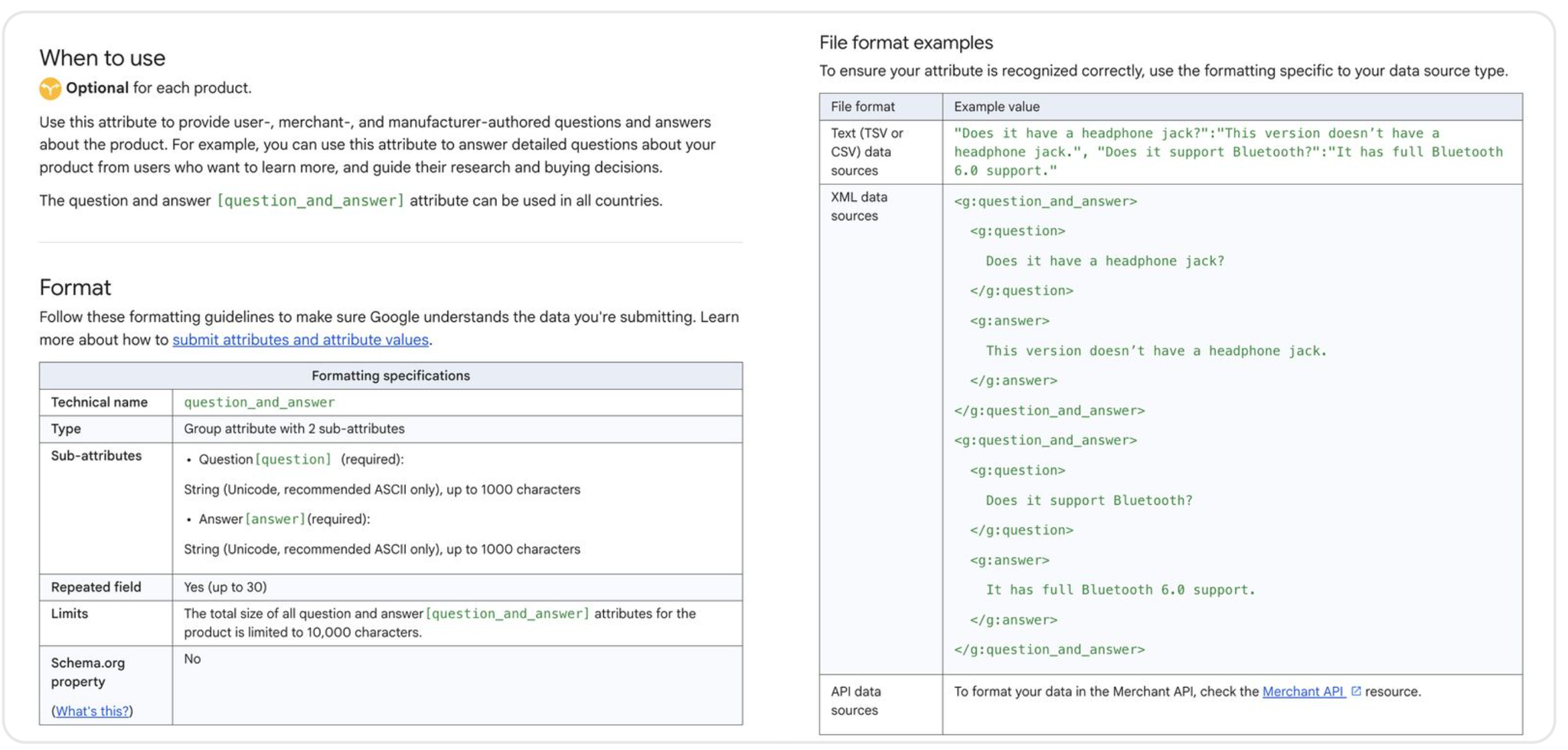
Task: Click the No value in Schema.org row
Action: 192,659
